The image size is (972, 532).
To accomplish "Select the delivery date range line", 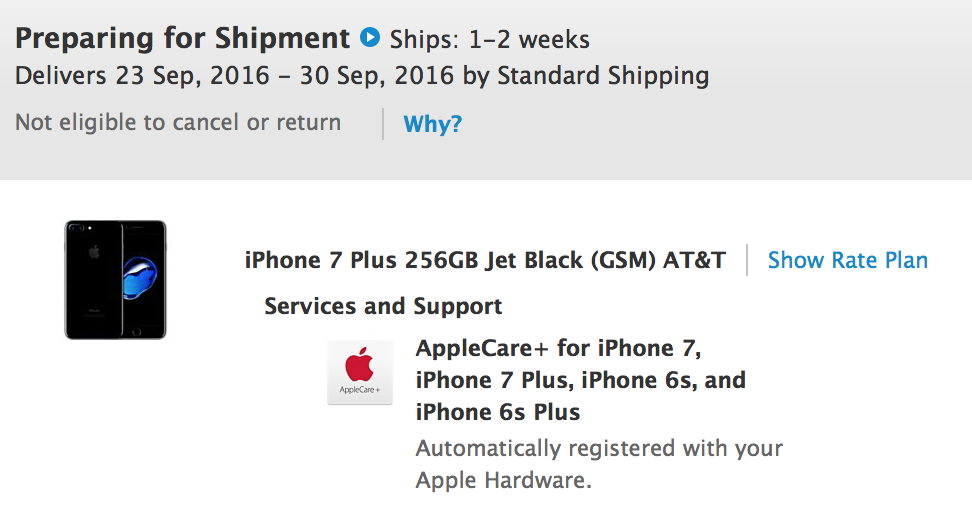I will pos(362,76).
